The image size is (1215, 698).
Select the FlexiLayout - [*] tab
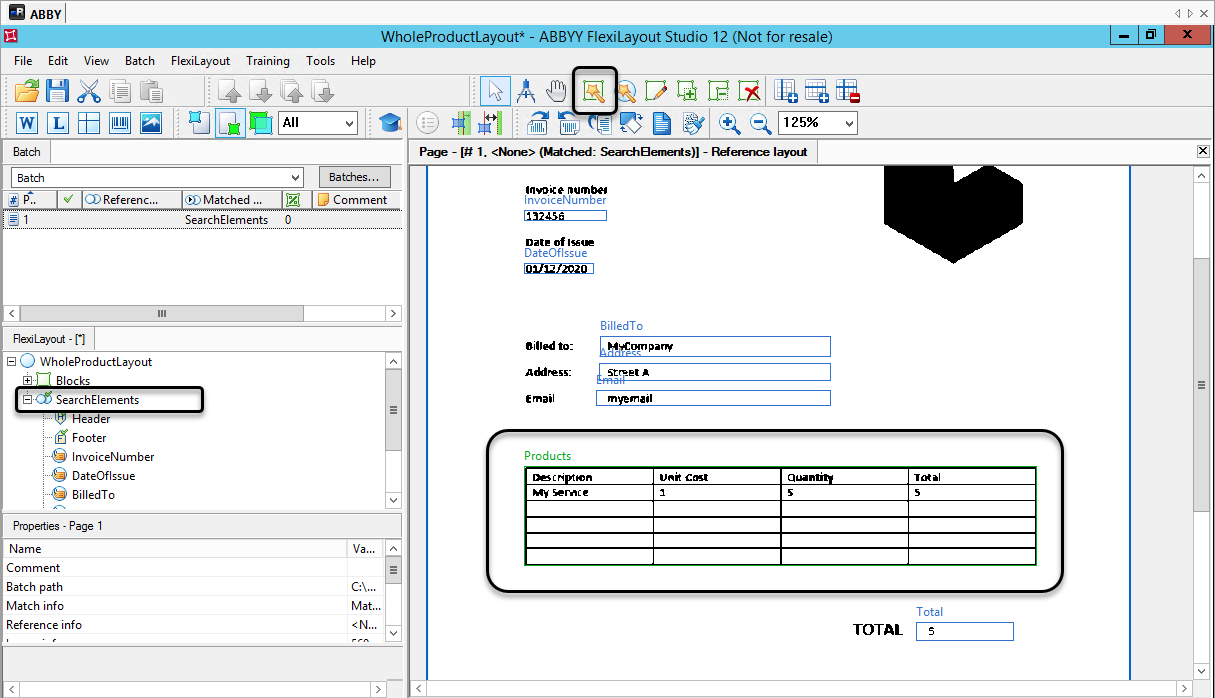pos(49,339)
